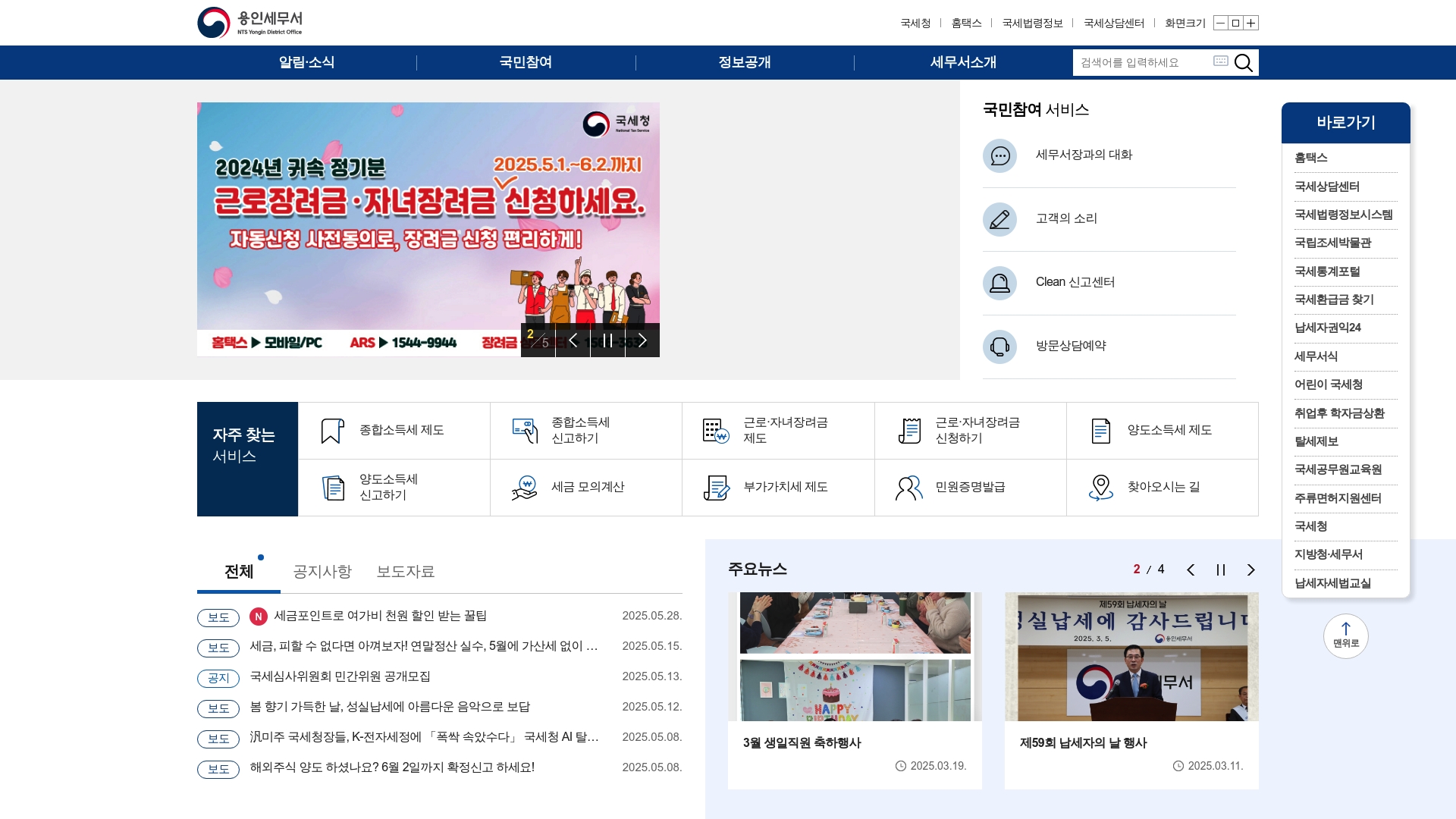Screen dimensions: 1456x819
Task: Open 탈세제보 shortcut link
Action: pos(1316,441)
